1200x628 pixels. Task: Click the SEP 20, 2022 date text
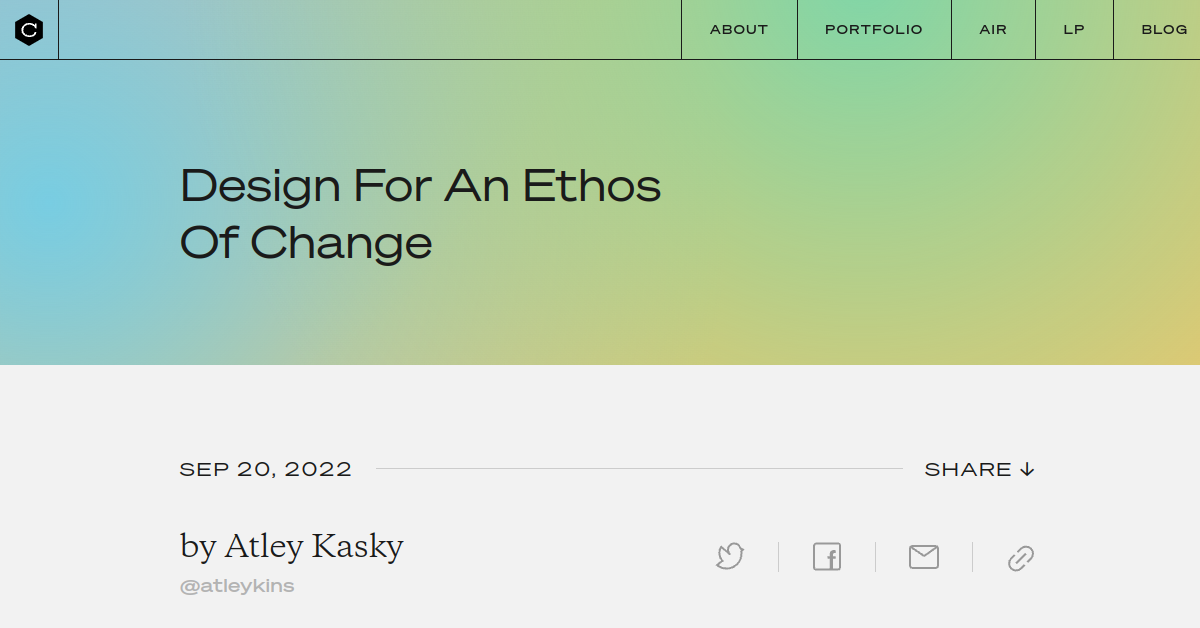click(265, 468)
